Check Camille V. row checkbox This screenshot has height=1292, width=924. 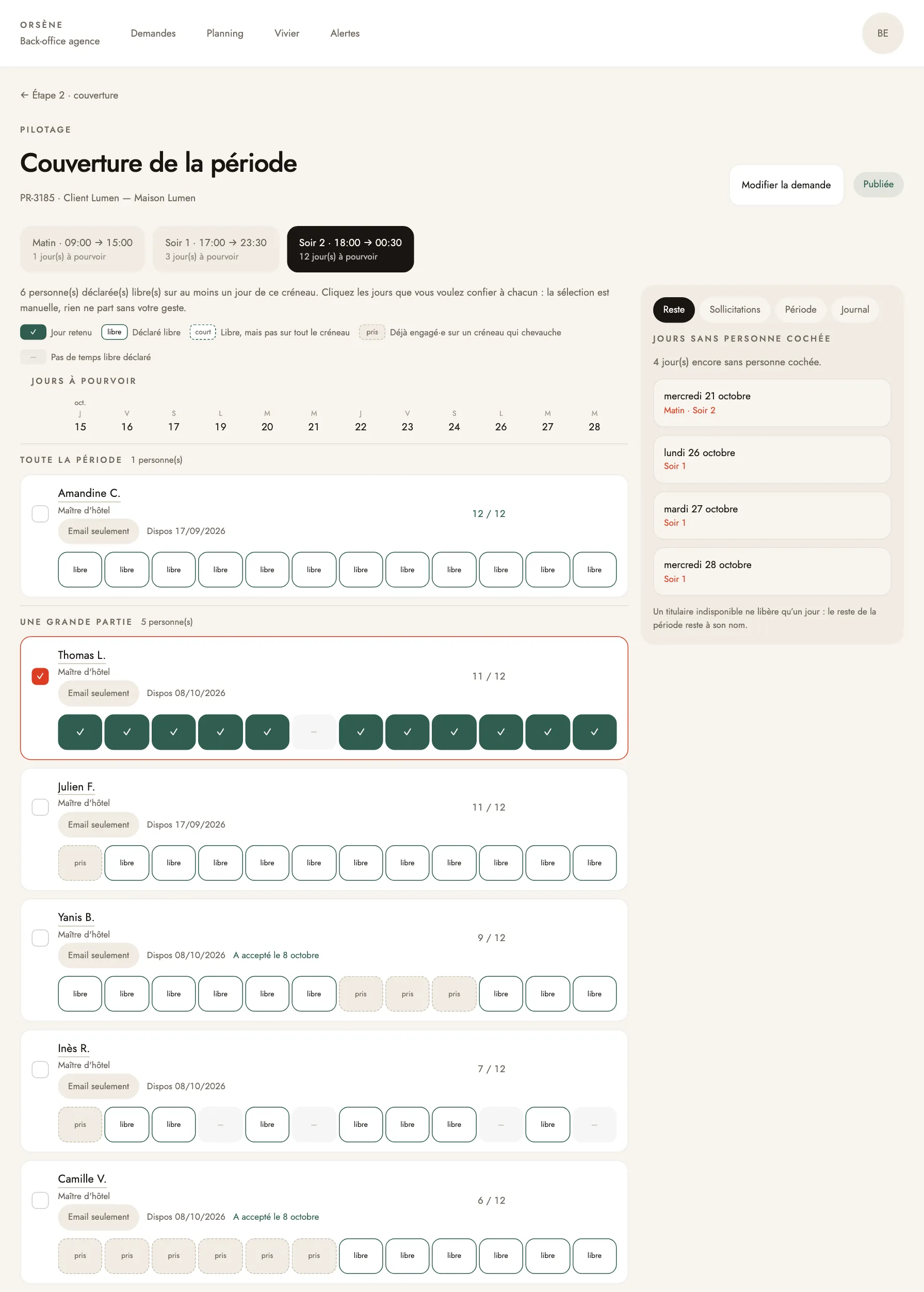(x=40, y=1200)
